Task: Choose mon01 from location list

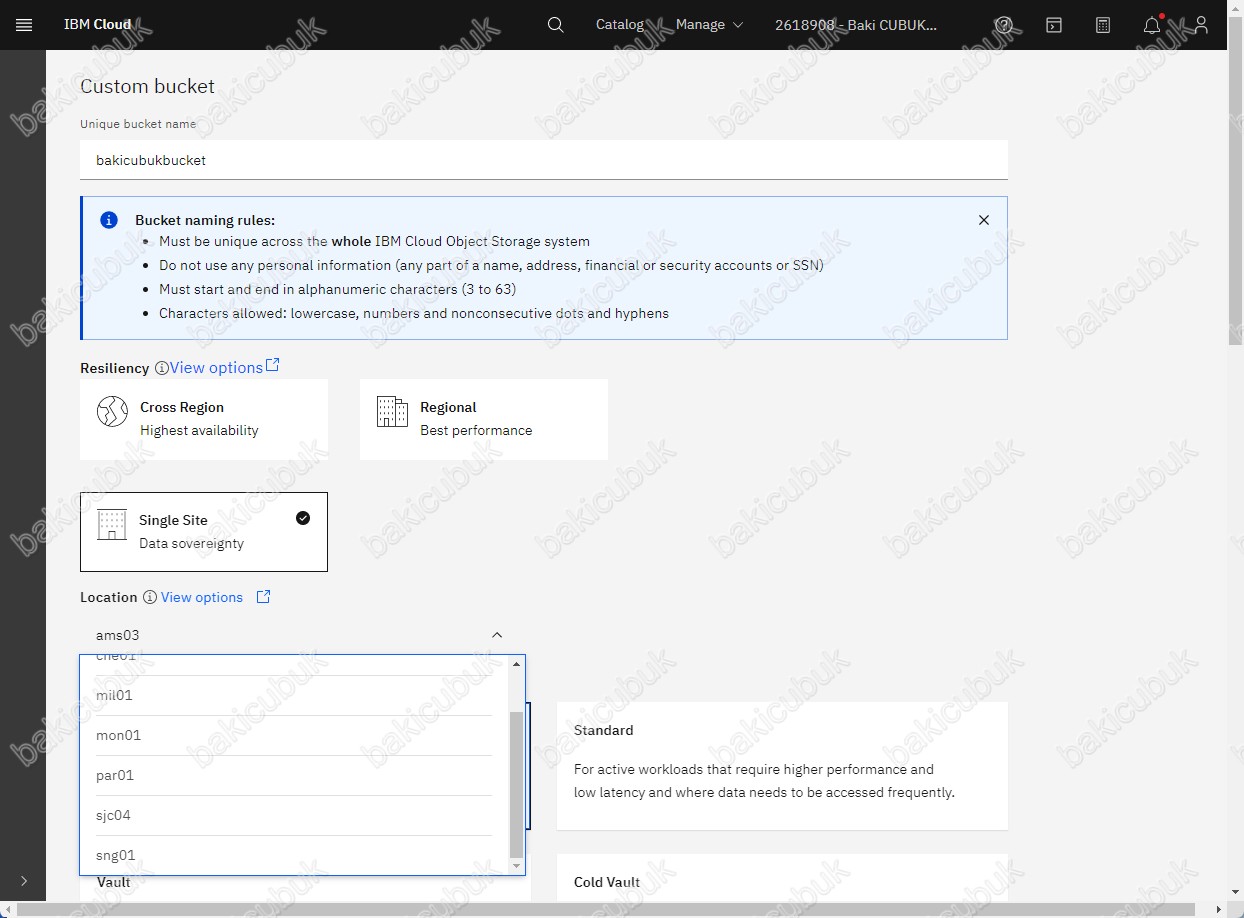Action: pyautogui.click(x=295, y=735)
